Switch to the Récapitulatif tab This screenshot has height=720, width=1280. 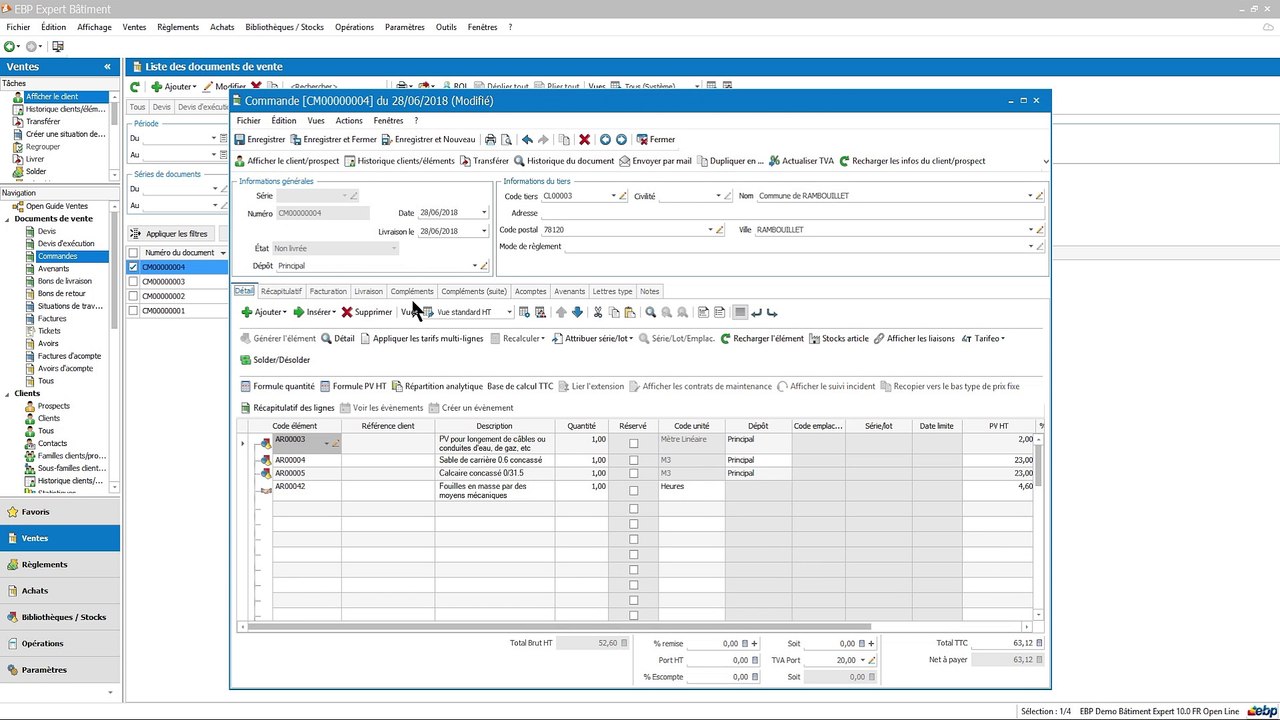pyautogui.click(x=281, y=291)
